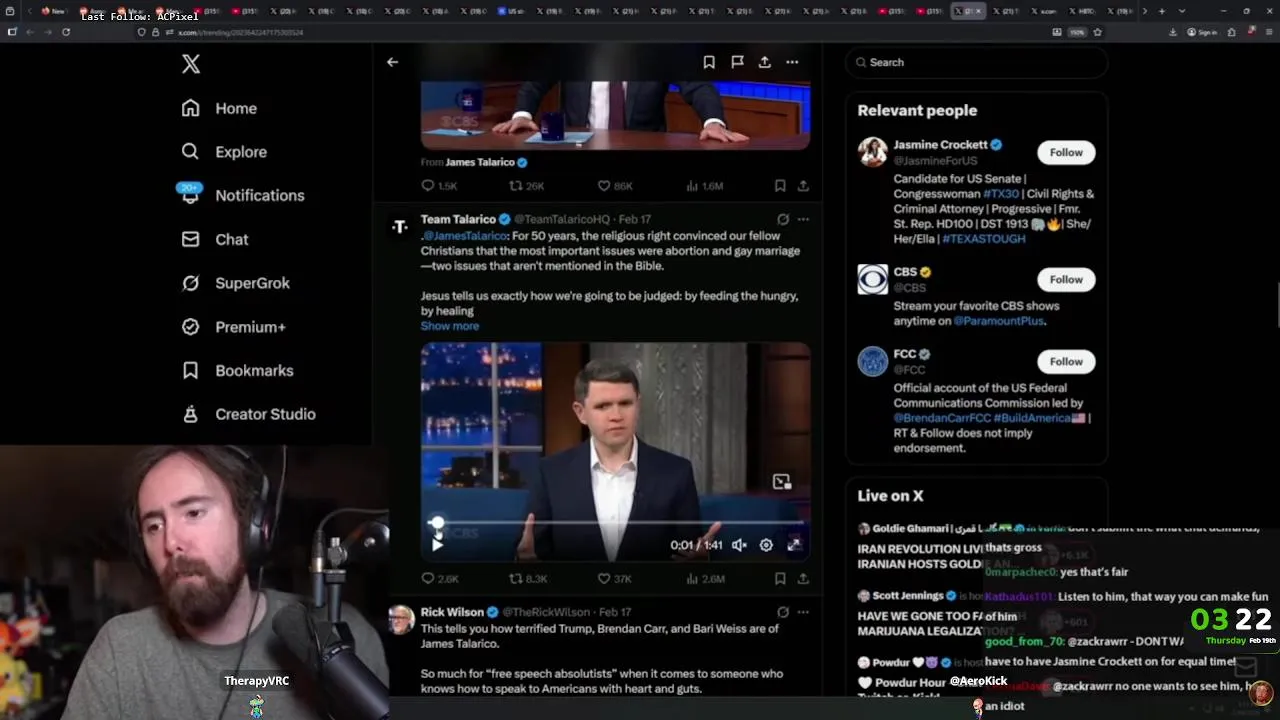
Task: Click Grok icon on Team Talarico post
Action: point(783,219)
